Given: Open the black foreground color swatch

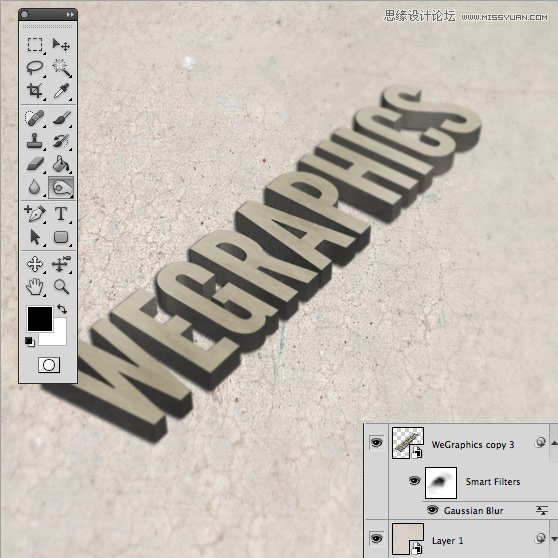Looking at the screenshot, I should 40,319.
